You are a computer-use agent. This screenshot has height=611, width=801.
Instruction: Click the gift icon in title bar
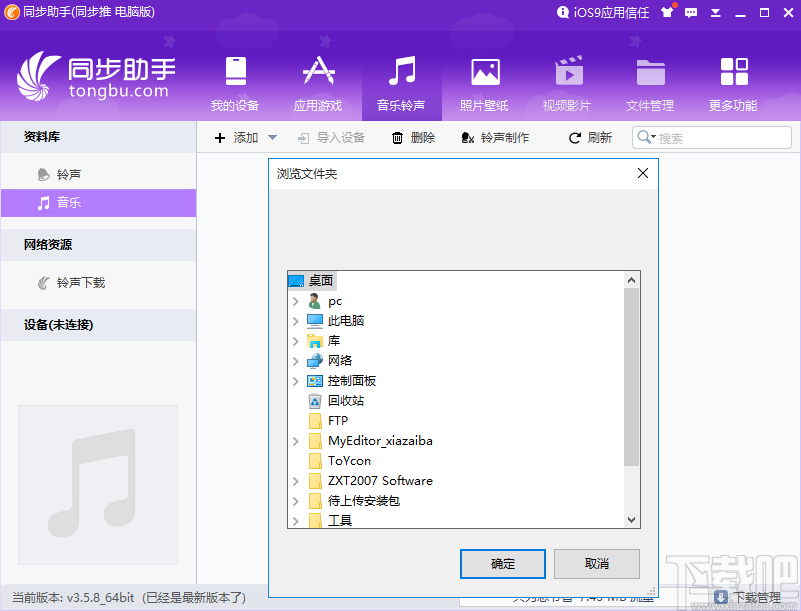click(666, 13)
